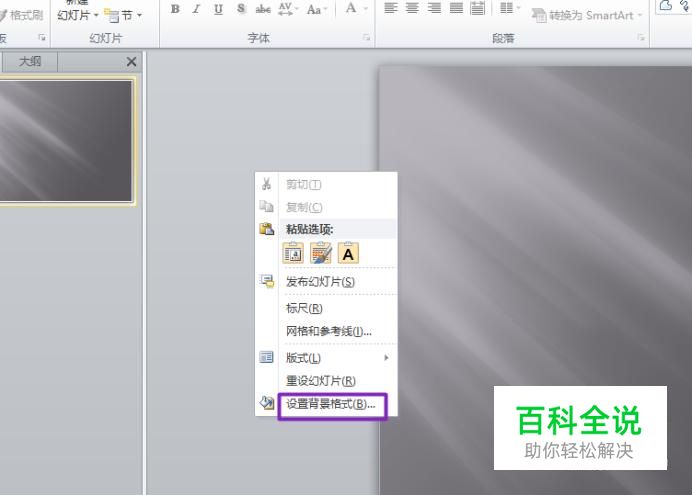Toggle Underline formatting
Screen dimensions: 692x495
(218, 9)
